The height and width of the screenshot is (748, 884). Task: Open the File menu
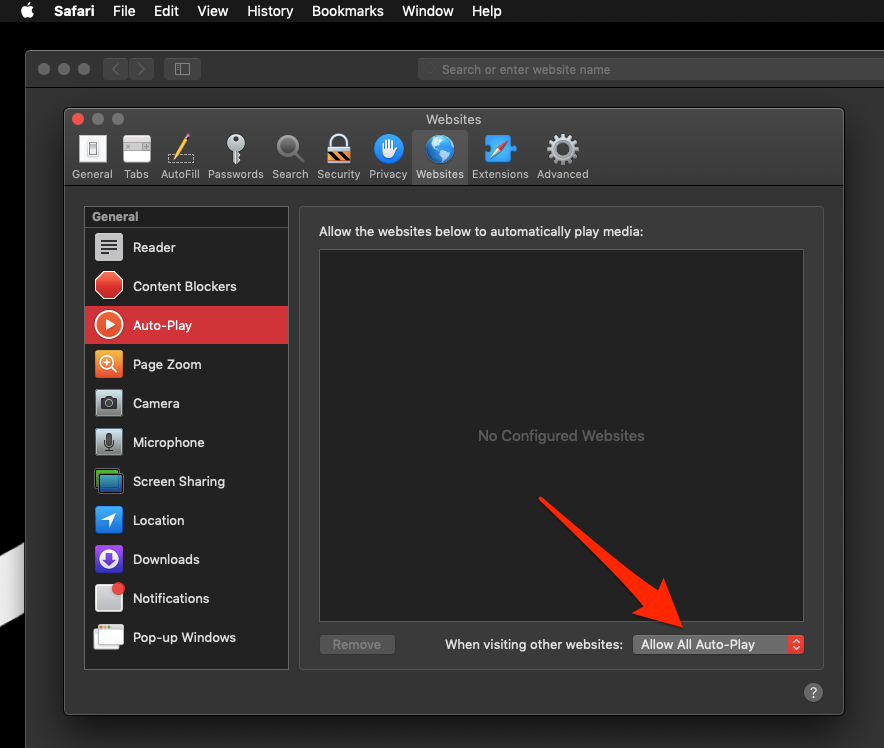(x=124, y=11)
